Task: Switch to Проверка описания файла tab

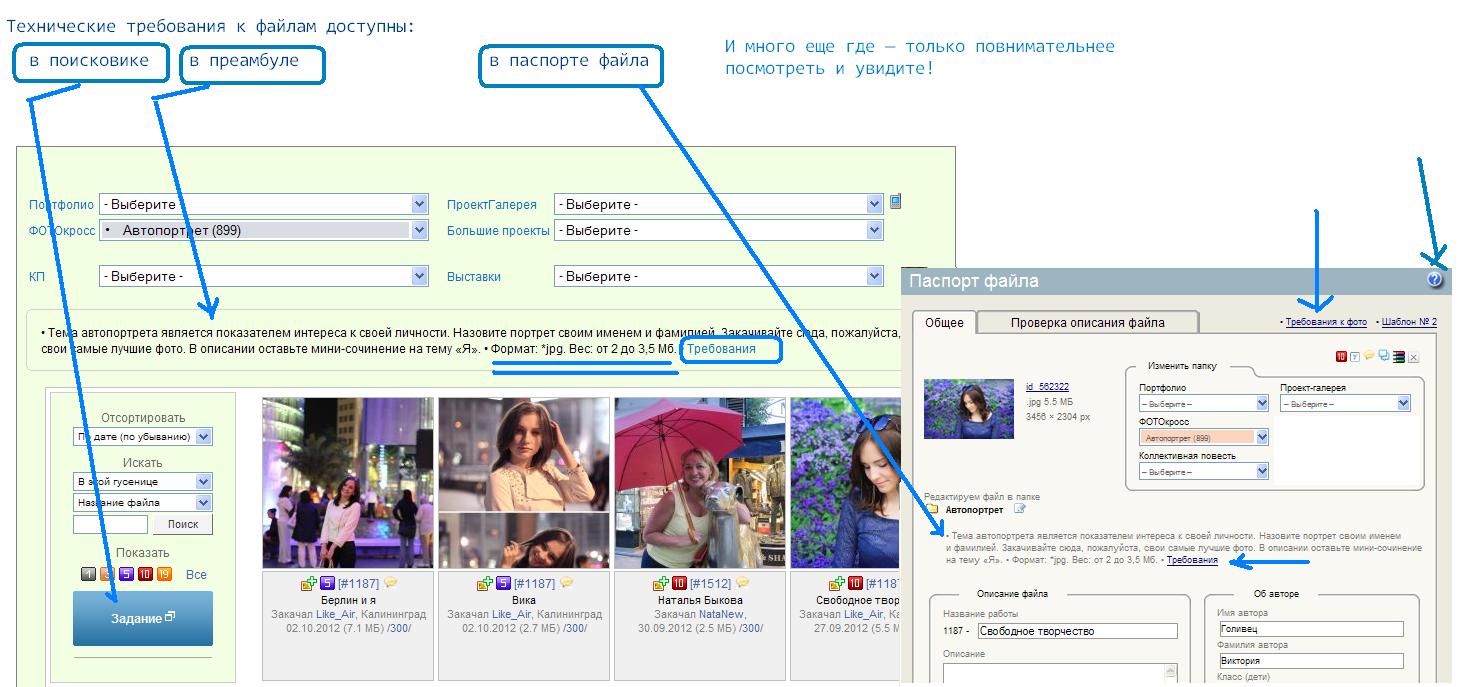Action: click(1087, 322)
